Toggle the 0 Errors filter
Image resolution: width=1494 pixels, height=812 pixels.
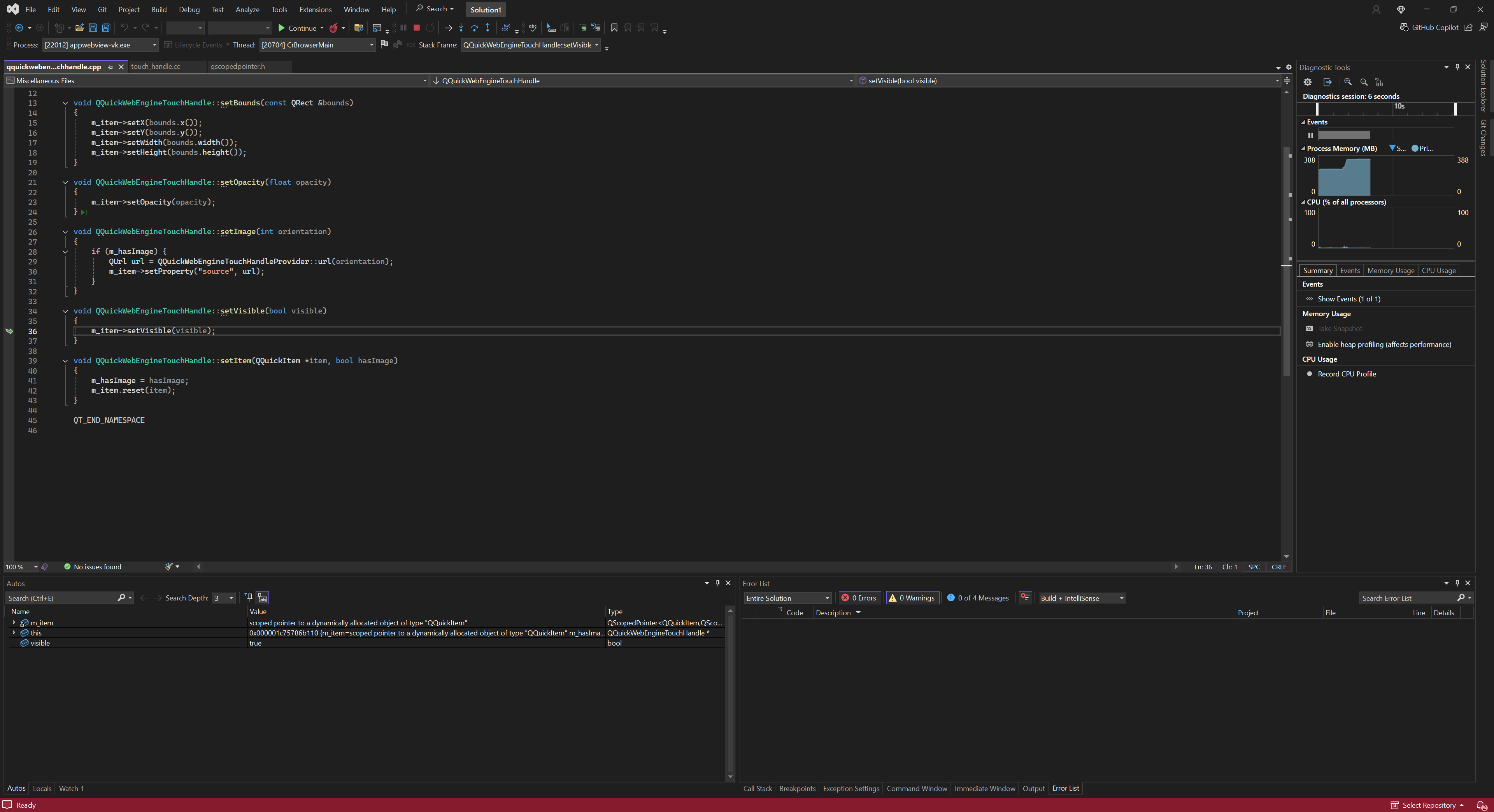[x=859, y=598]
